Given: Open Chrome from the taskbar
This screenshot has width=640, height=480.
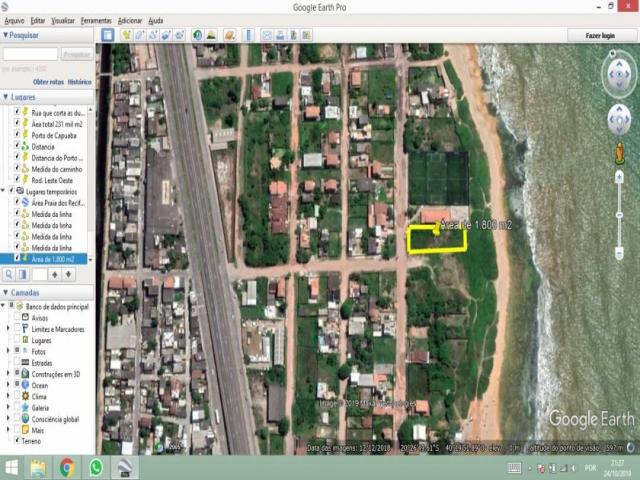Looking at the screenshot, I should (x=67, y=467).
